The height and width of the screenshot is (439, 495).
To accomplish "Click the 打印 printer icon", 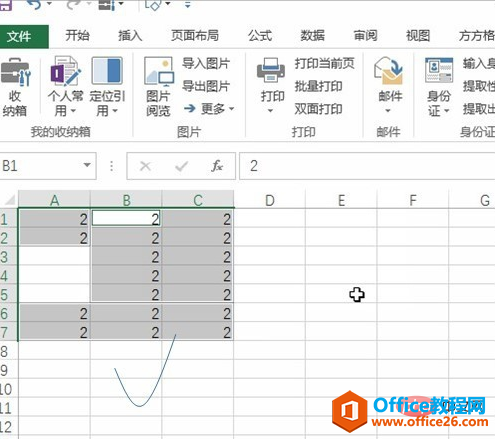I will point(271,70).
